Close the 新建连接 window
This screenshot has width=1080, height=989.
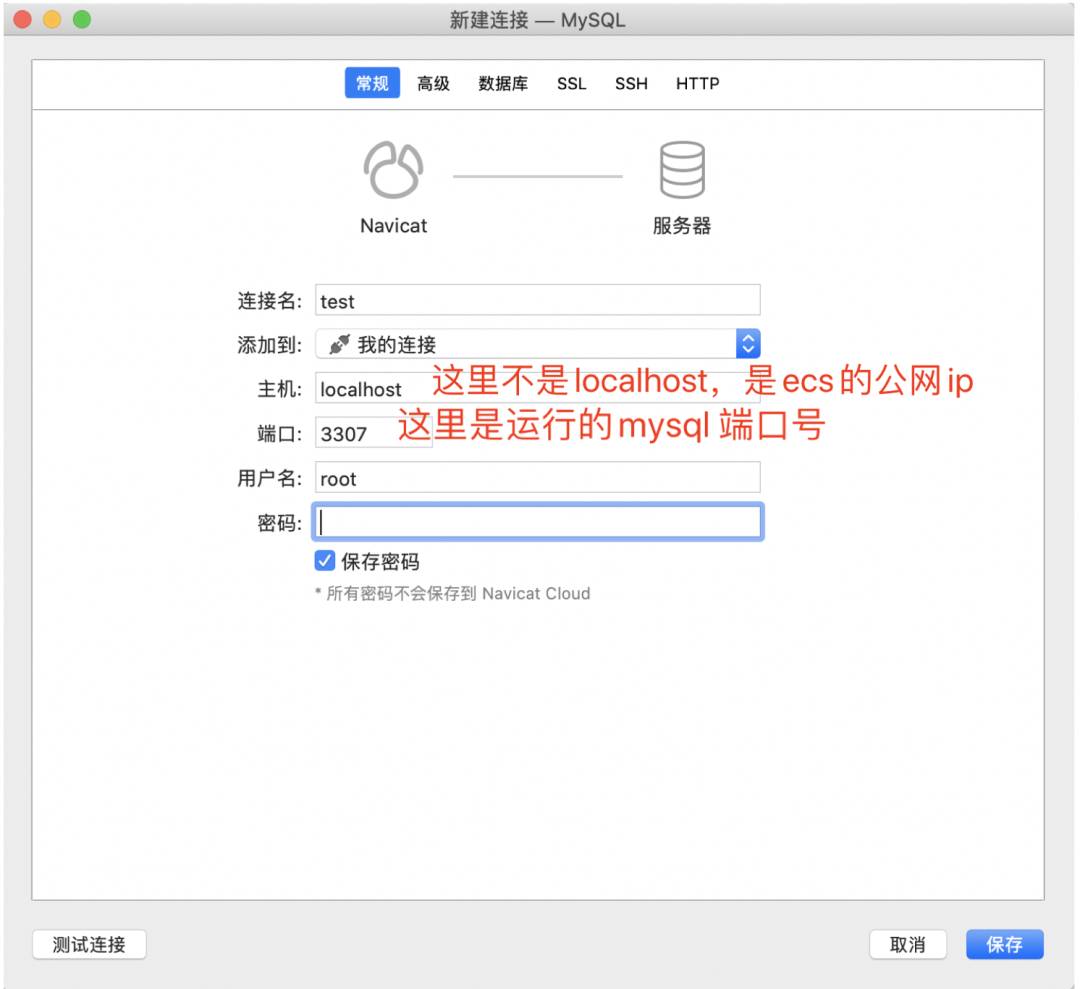[x=23, y=19]
